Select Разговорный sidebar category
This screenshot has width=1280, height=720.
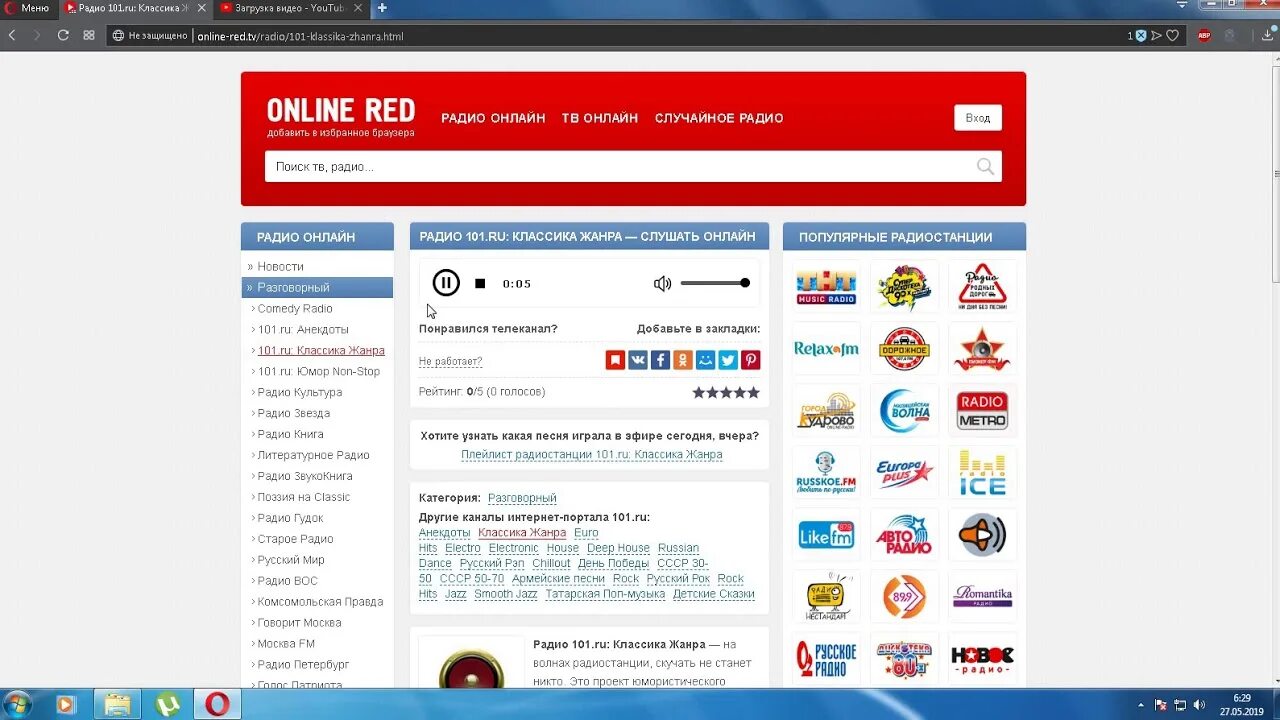[x=317, y=288]
